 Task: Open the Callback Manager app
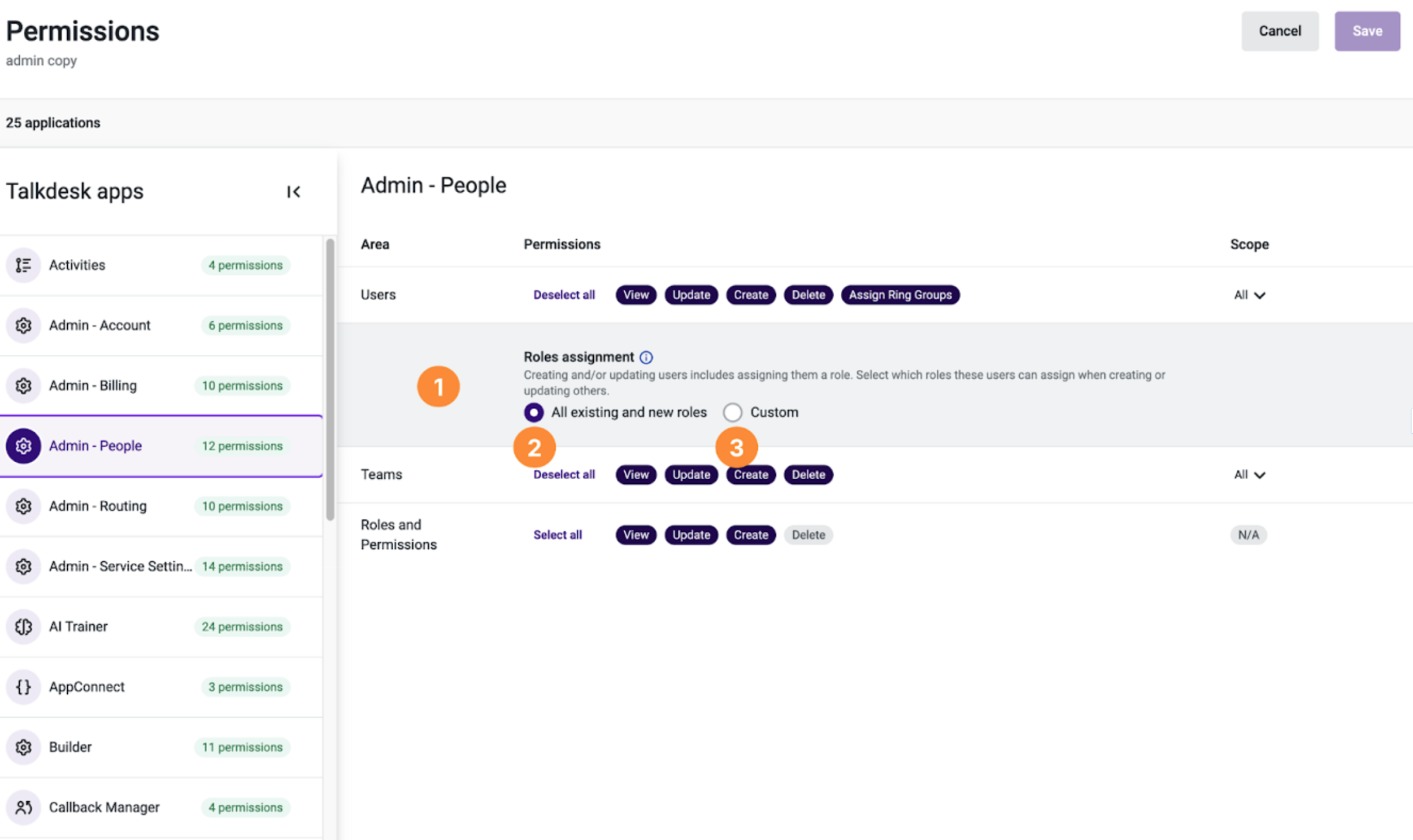pyautogui.click(x=161, y=807)
